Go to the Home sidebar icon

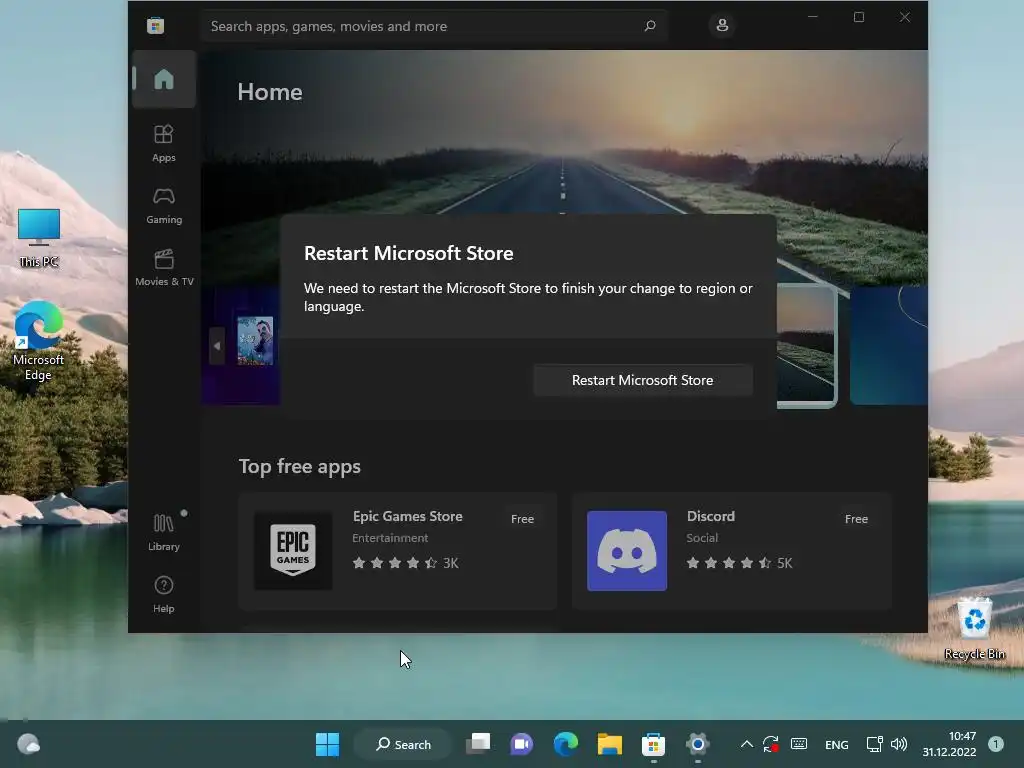click(164, 79)
